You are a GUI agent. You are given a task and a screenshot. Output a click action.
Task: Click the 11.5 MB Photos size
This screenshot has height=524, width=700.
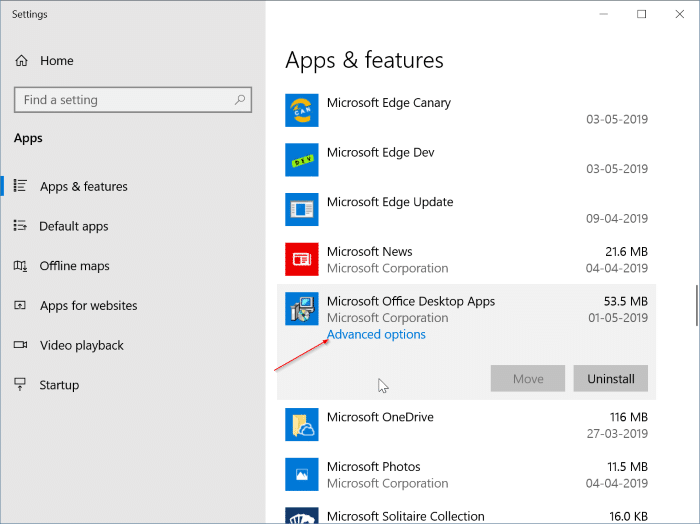627,466
